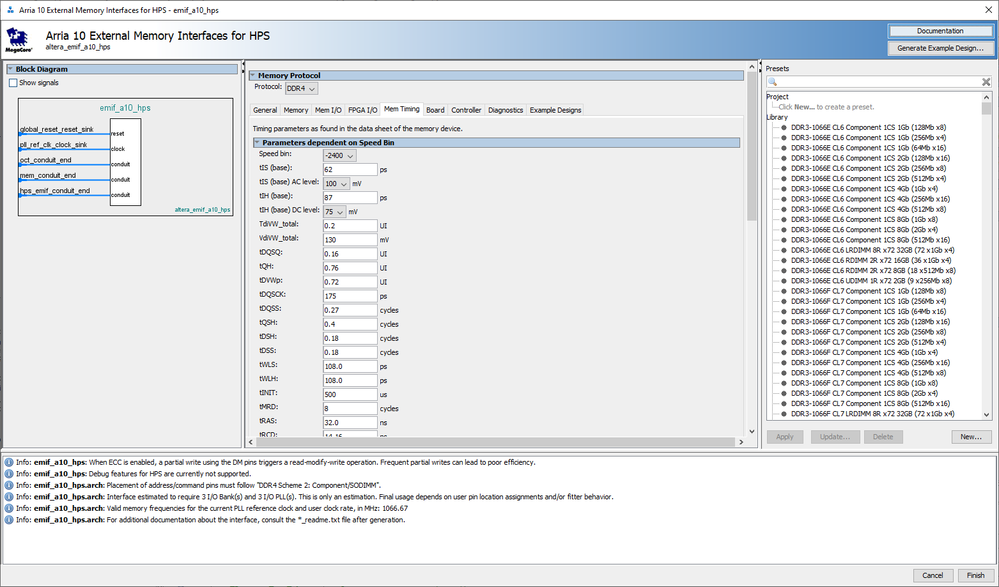Enable the Show signals checkbox
Image resolution: width=999 pixels, height=587 pixels.
click(13, 83)
